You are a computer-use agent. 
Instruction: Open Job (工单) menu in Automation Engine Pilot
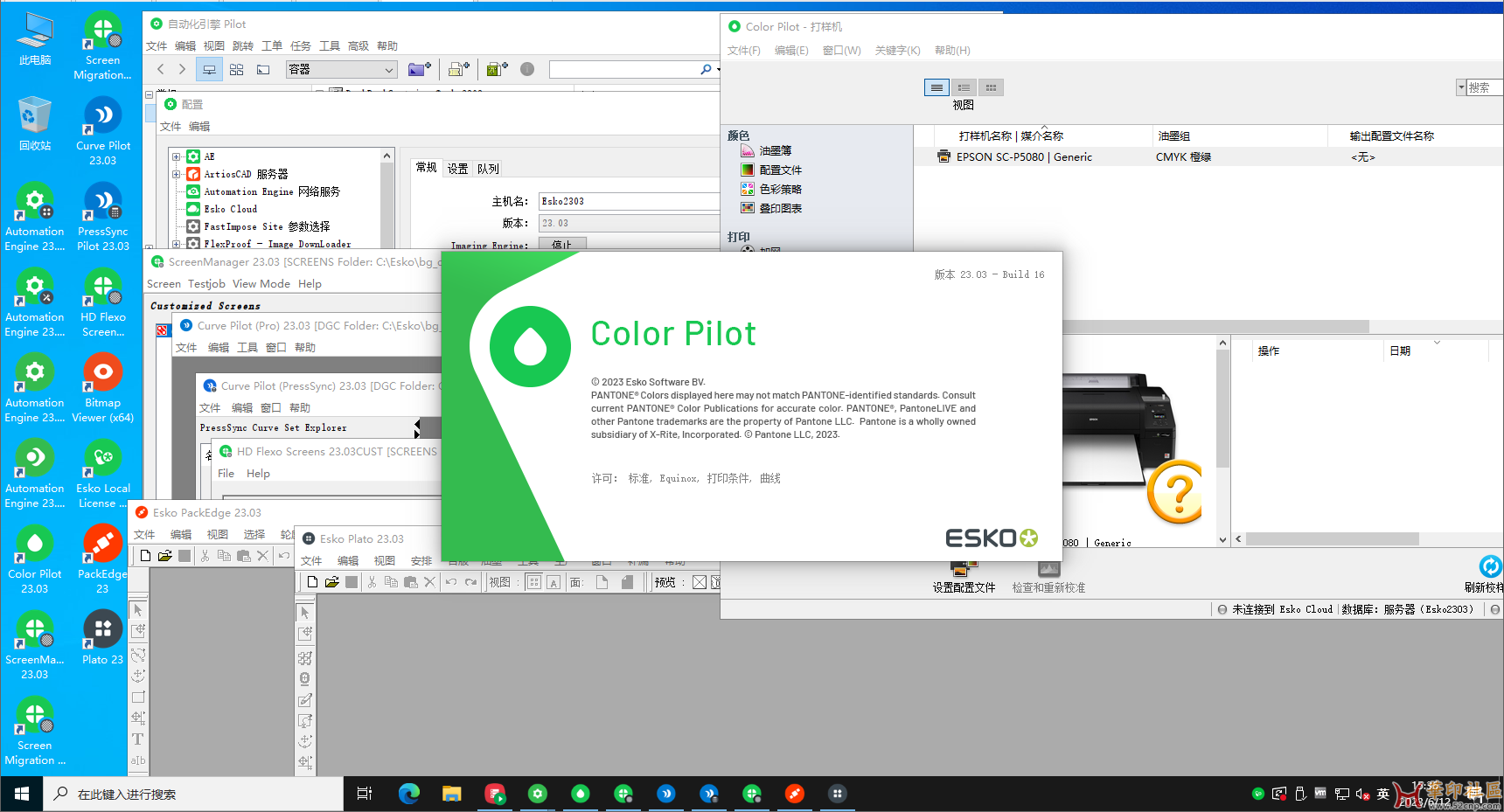pos(272,46)
